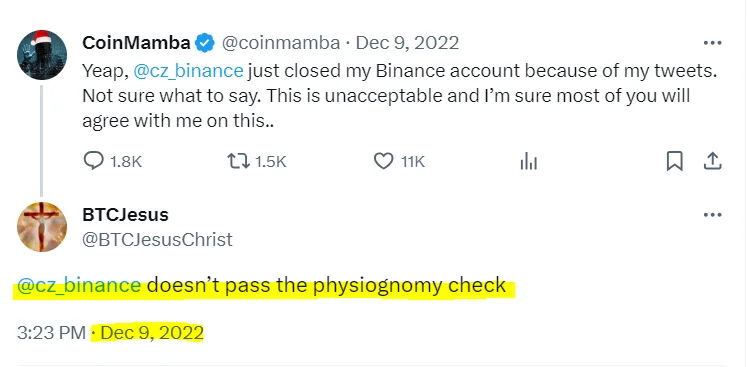The width and height of the screenshot is (747, 367).
Task: Open the reply icon on CoinMamba's tweet
Action: click(93, 161)
